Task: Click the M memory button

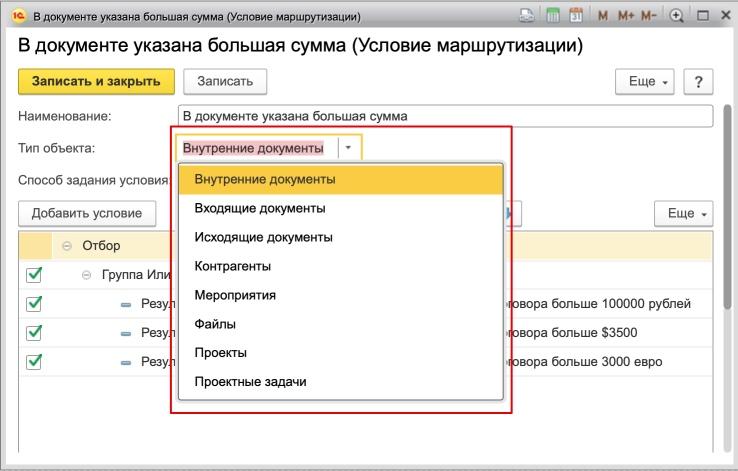Action: point(603,17)
